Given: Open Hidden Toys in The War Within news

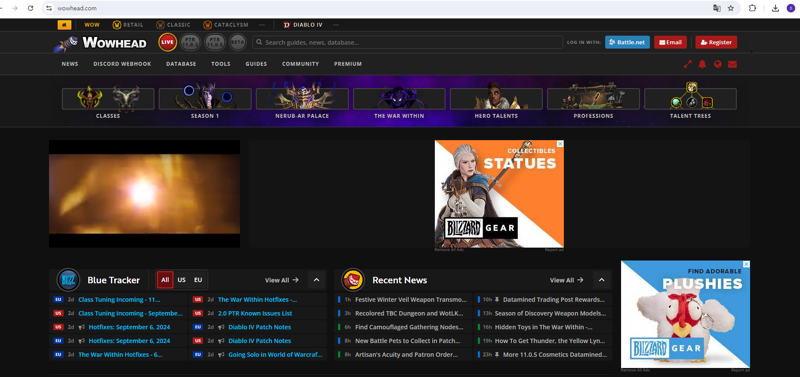Looking at the screenshot, I should click(x=543, y=327).
